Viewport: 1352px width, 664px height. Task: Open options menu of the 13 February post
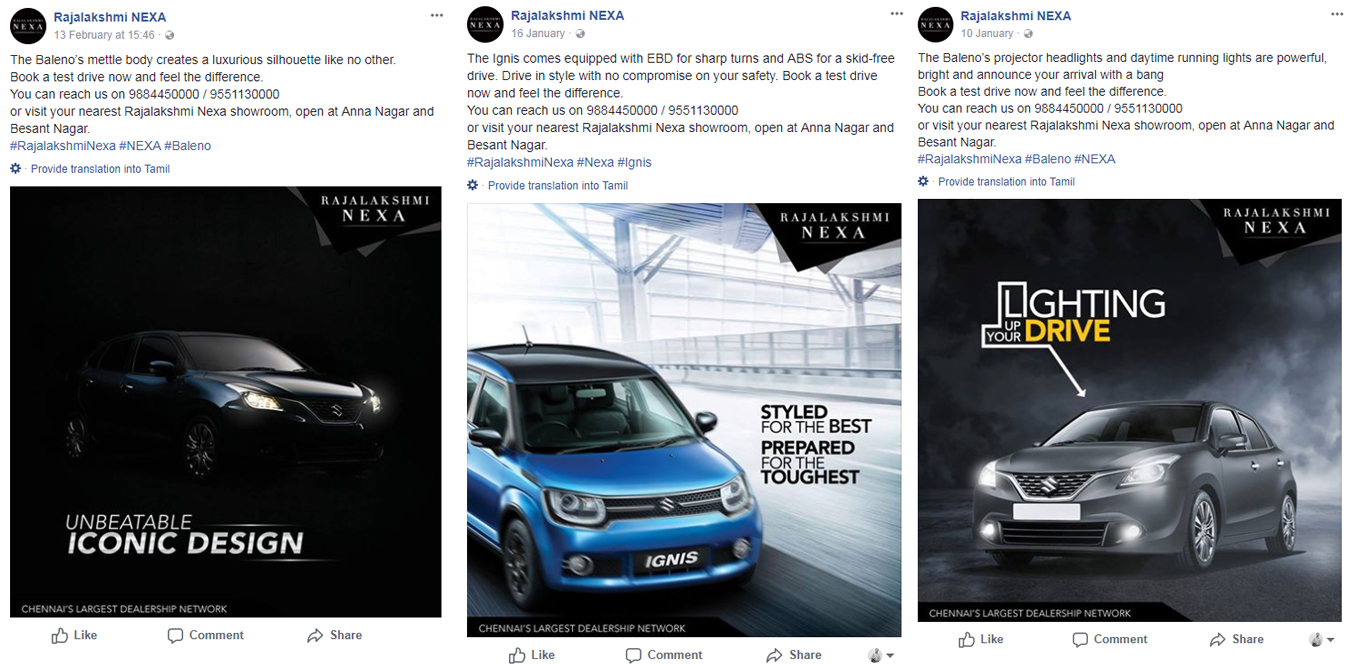[x=436, y=16]
